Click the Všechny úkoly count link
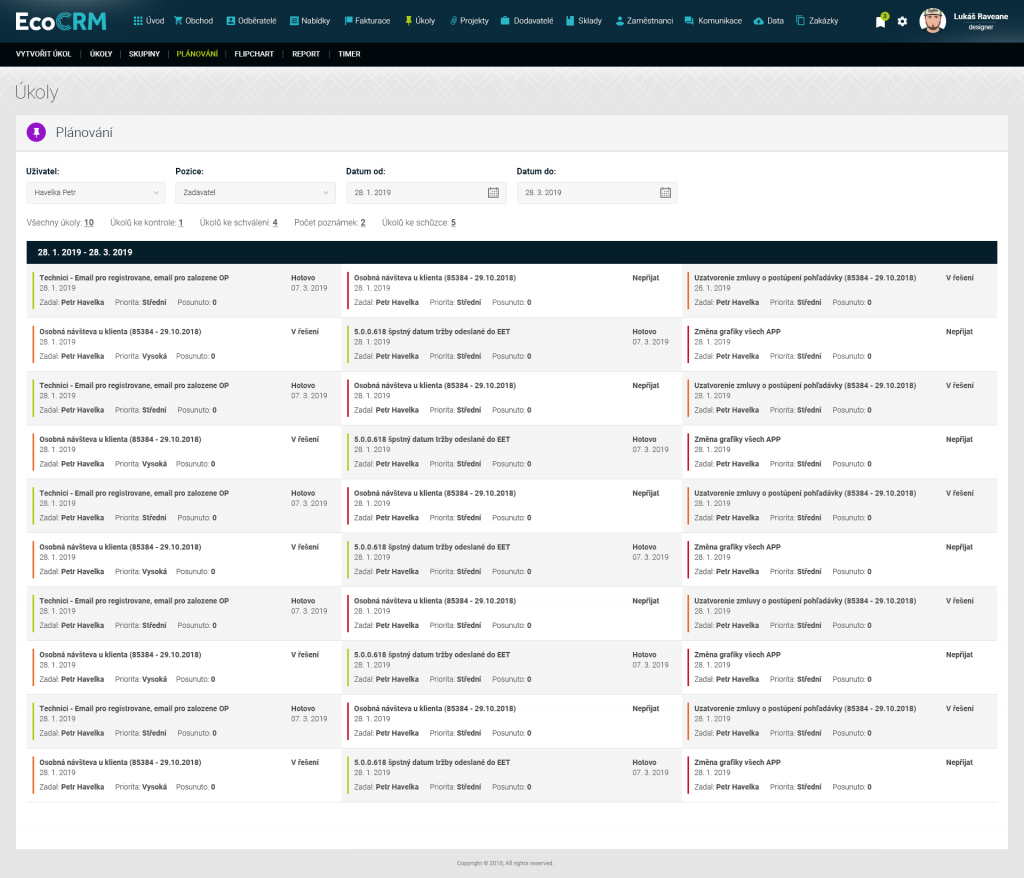The width and height of the screenshot is (1024, 878). (89, 223)
